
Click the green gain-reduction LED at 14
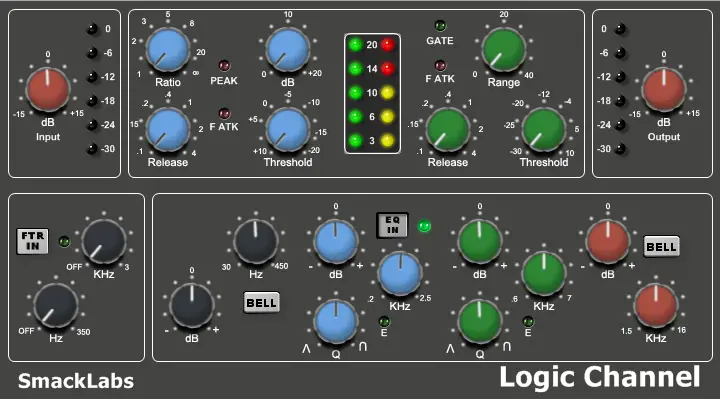point(355,69)
